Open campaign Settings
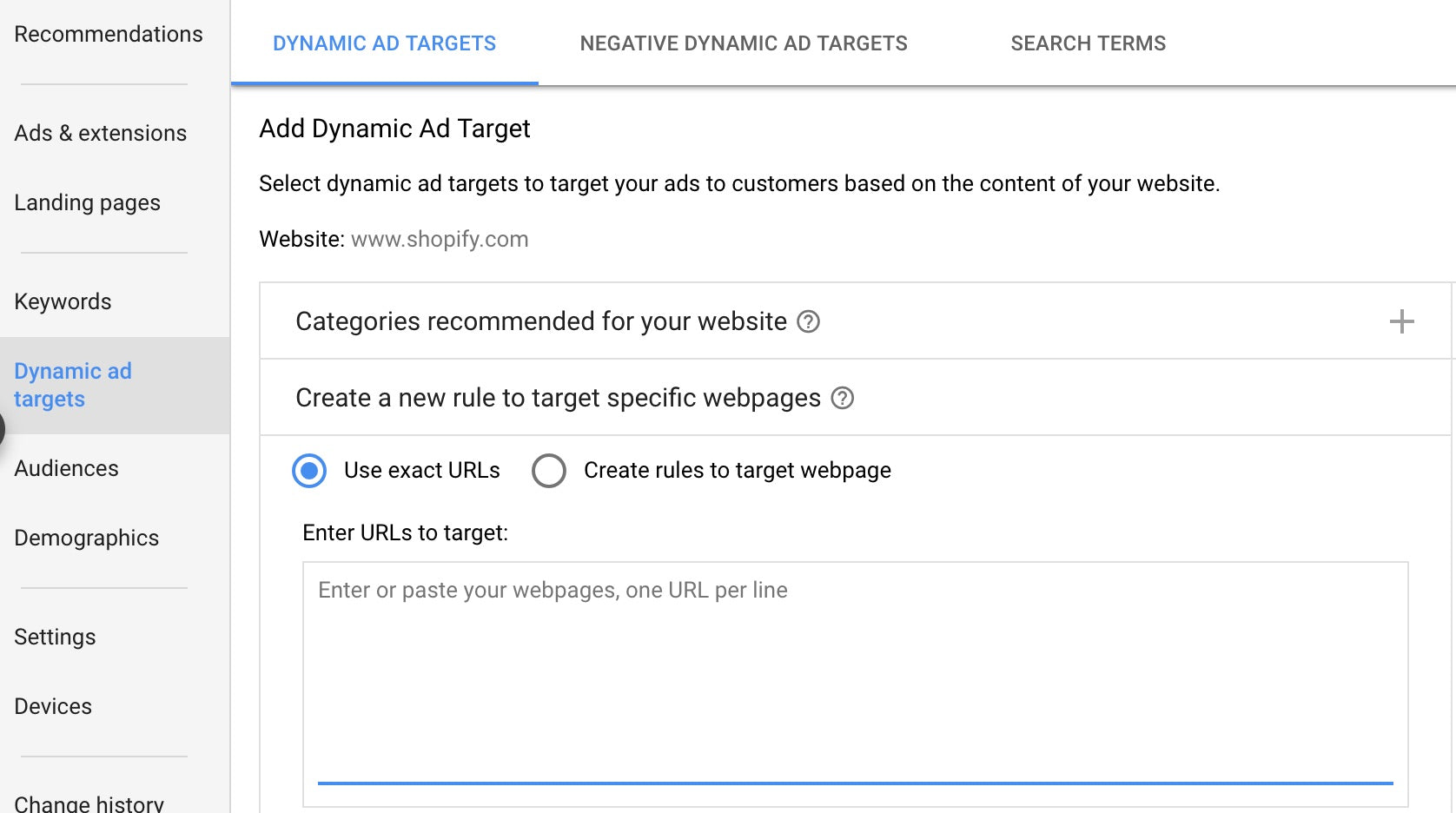 click(55, 637)
